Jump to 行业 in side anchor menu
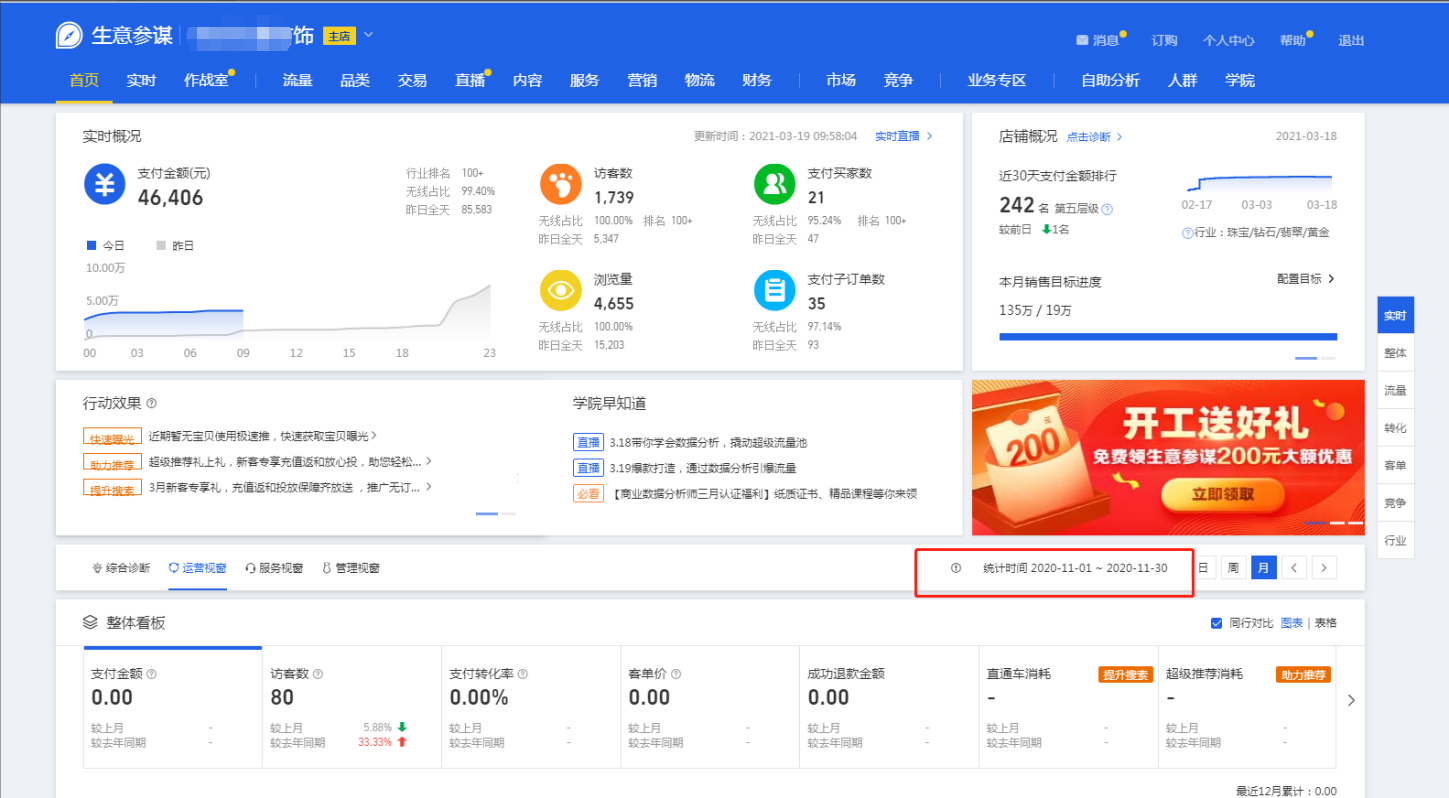Screen dimensions: 1449x798 [x=1395, y=541]
